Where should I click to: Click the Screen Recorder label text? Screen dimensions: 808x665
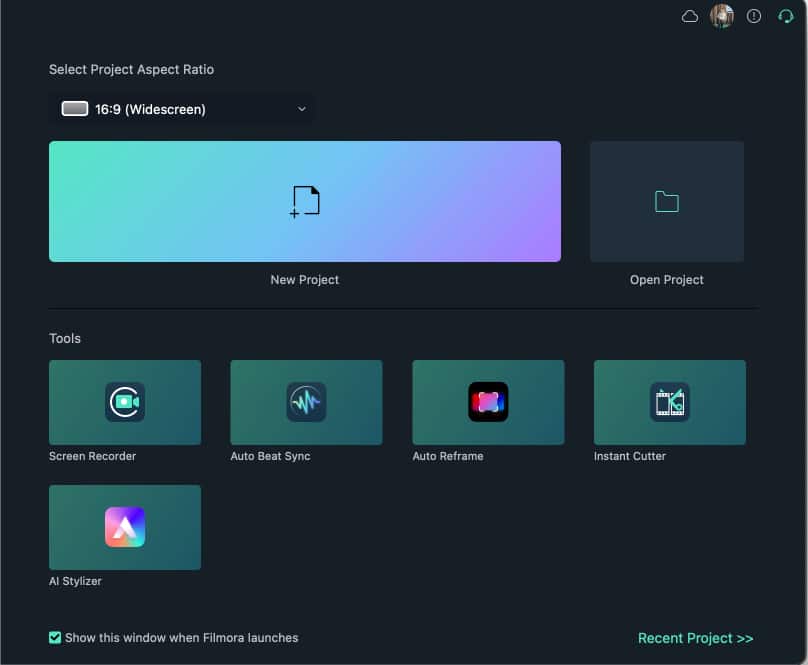(x=92, y=456)
